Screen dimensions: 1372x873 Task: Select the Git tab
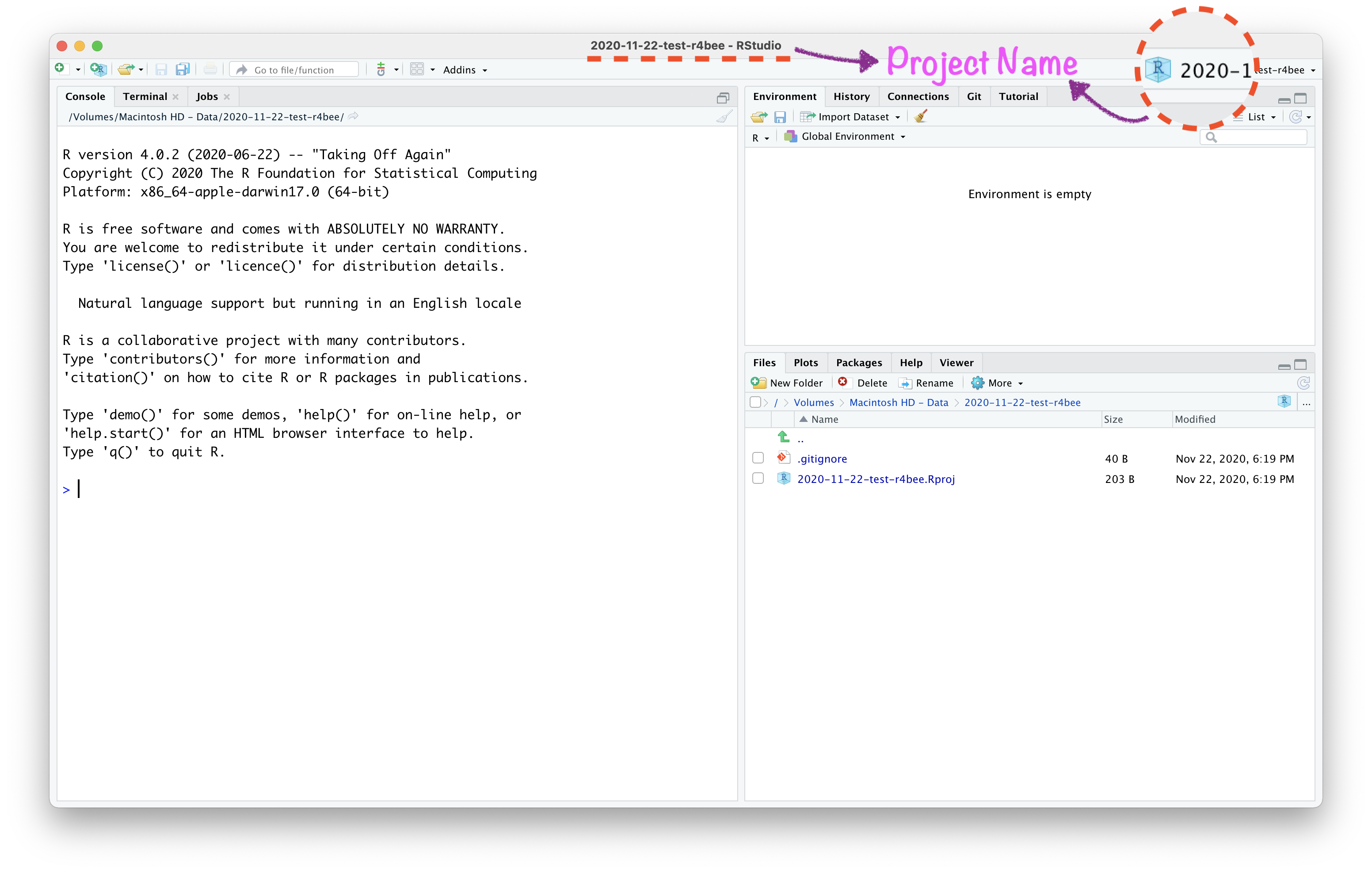(974, 96)
